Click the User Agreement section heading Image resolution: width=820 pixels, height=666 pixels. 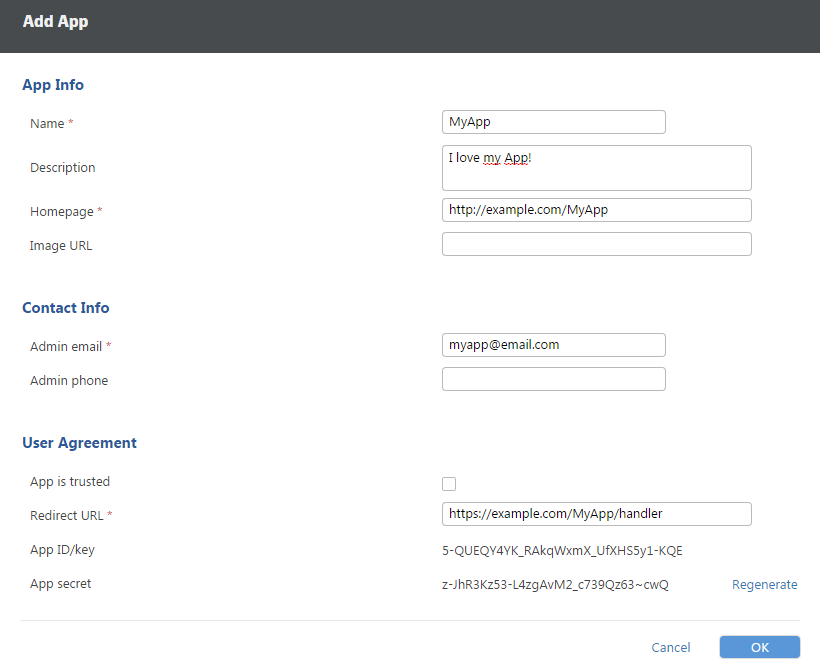click(x=79, y=442)
